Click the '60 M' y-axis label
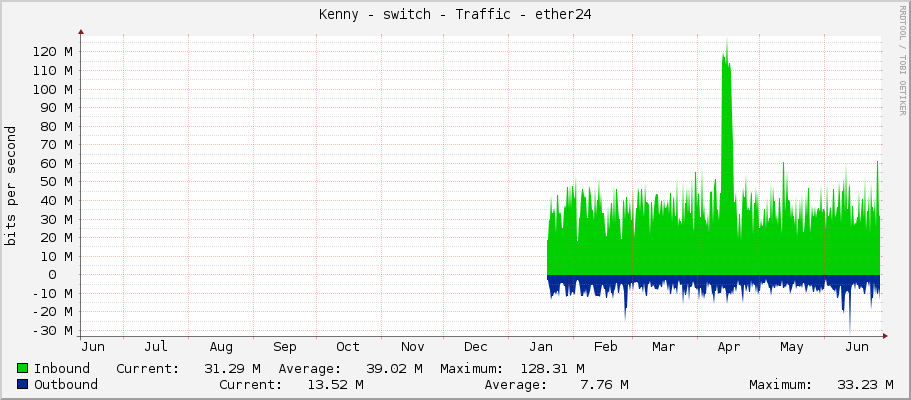 pyautogui.click(x=56, y=163)
